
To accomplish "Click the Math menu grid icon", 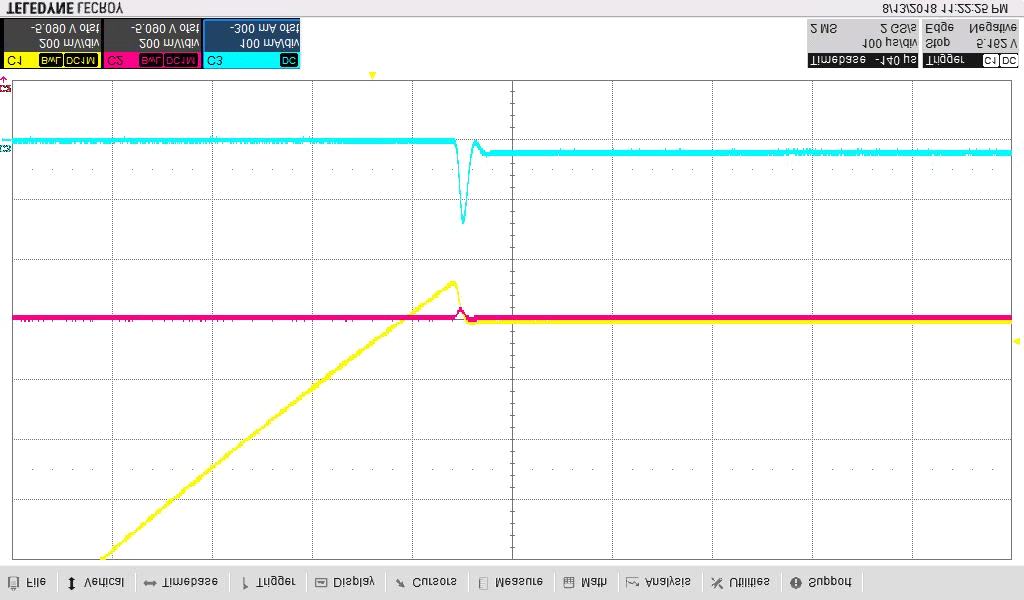I will [569, 582].
